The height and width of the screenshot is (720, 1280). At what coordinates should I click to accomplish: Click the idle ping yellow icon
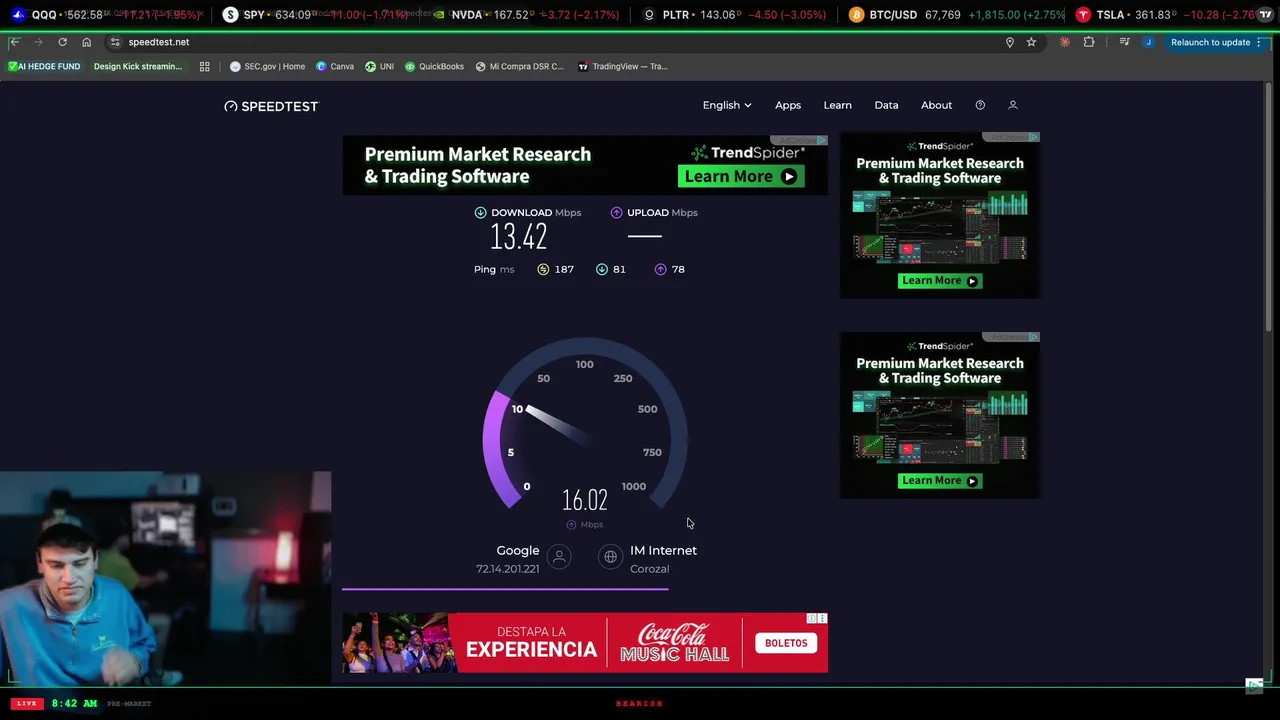pyautogui.click(x=543, y=269)
